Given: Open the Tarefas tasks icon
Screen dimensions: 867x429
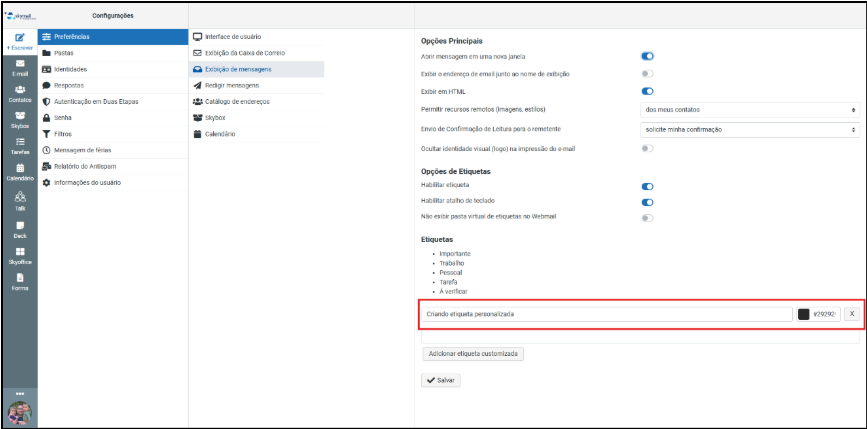Looking at the screenshot, I should (20, 145).
